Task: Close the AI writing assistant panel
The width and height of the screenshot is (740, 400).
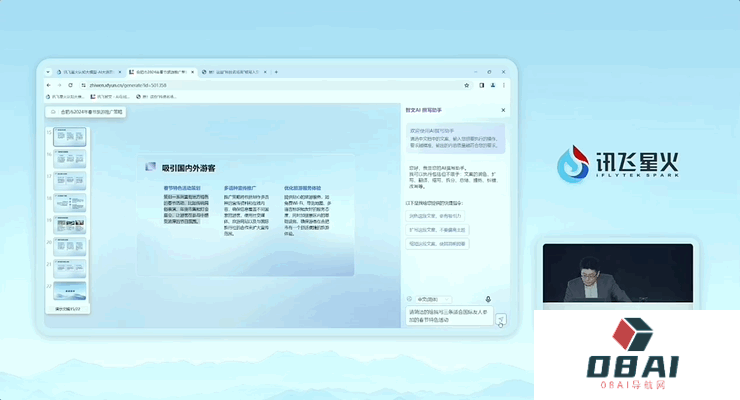Action: (503, 110)
